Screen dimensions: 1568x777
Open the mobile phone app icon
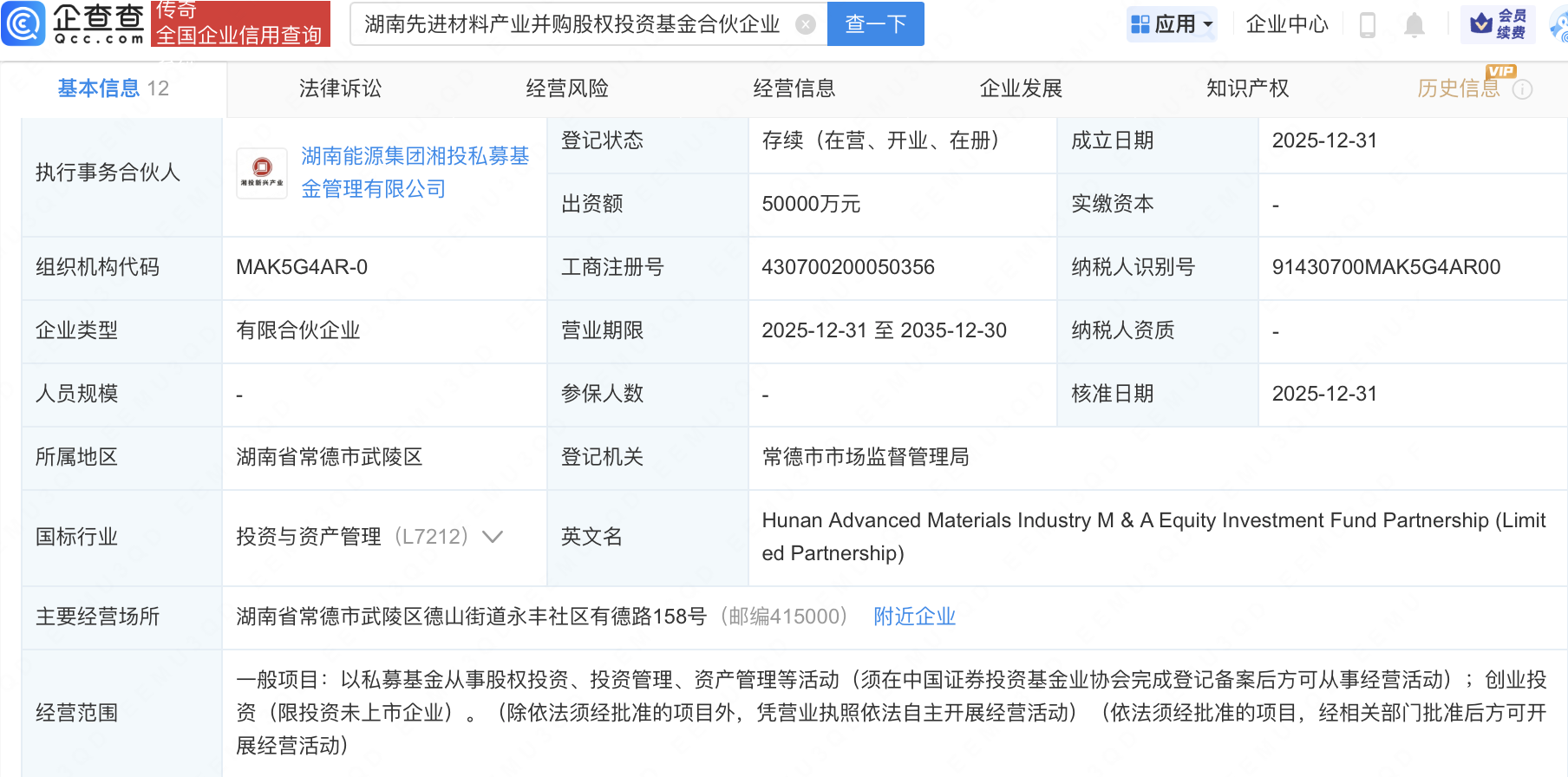point(1368,24)
